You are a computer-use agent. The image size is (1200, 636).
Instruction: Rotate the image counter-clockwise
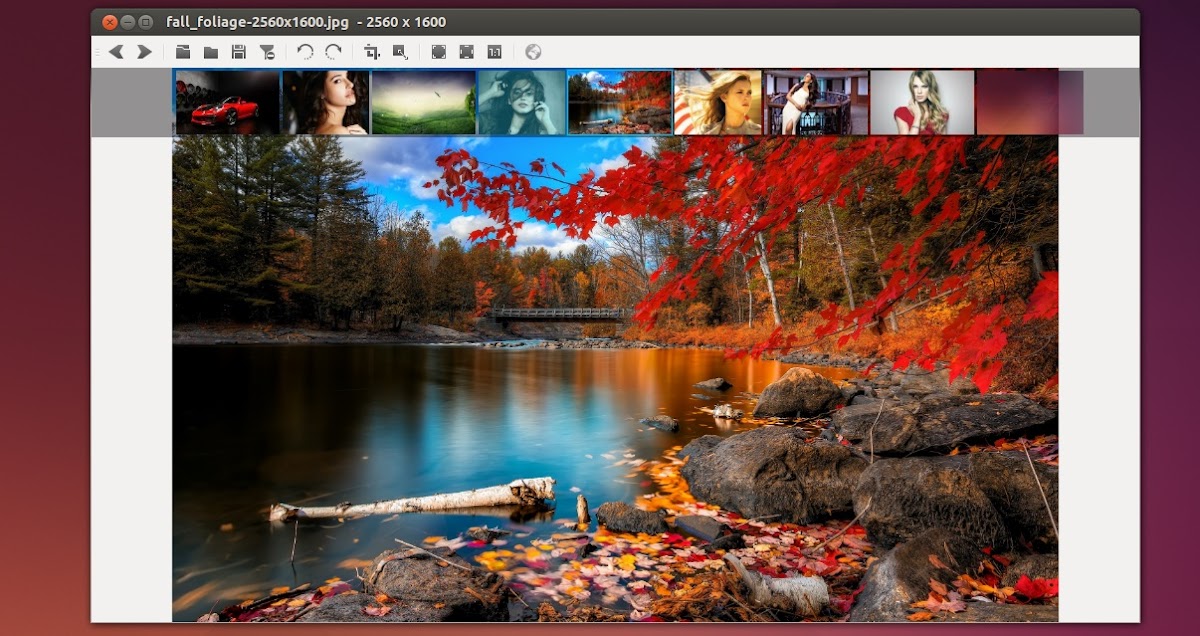[306, 52]
